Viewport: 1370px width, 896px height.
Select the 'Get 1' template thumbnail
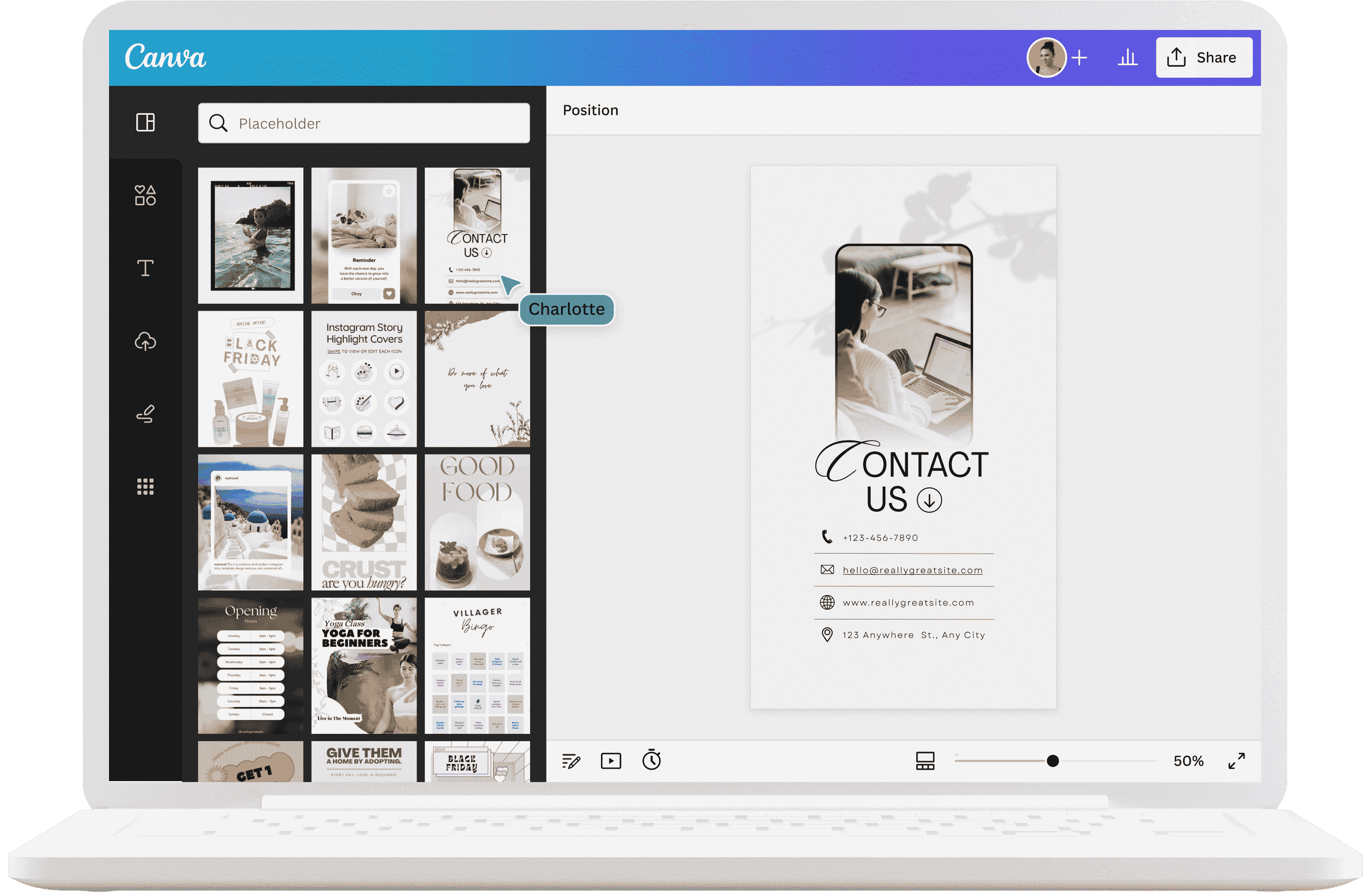point(250,761)
